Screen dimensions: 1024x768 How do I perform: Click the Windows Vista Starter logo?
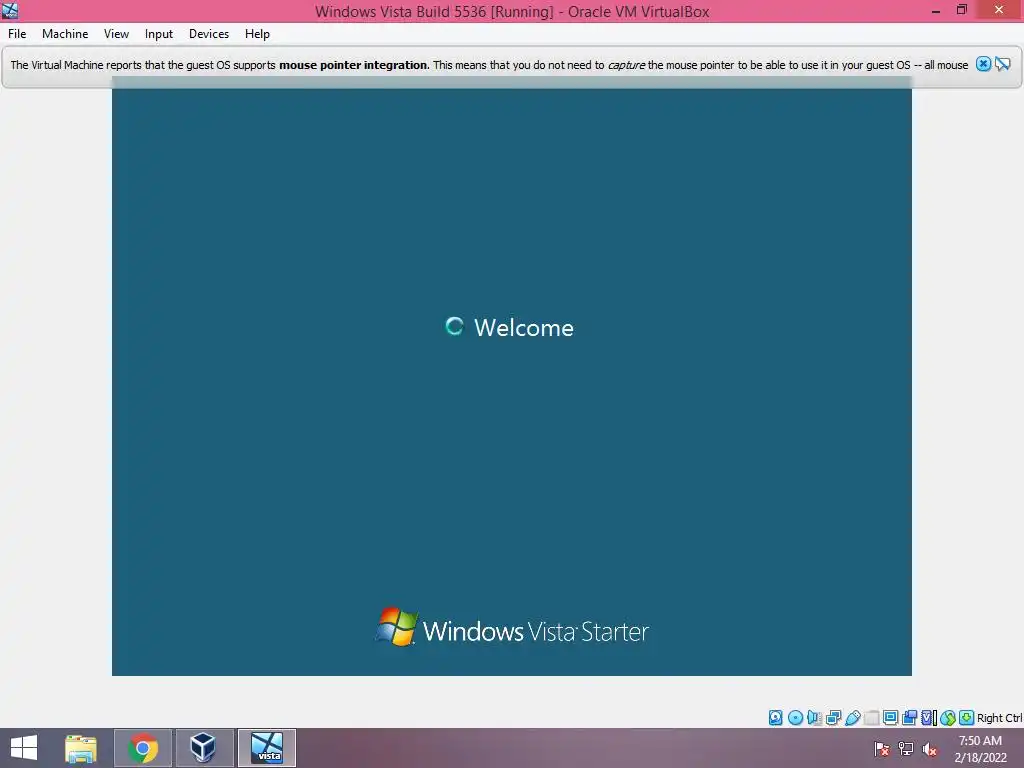(x=513, y=628)
